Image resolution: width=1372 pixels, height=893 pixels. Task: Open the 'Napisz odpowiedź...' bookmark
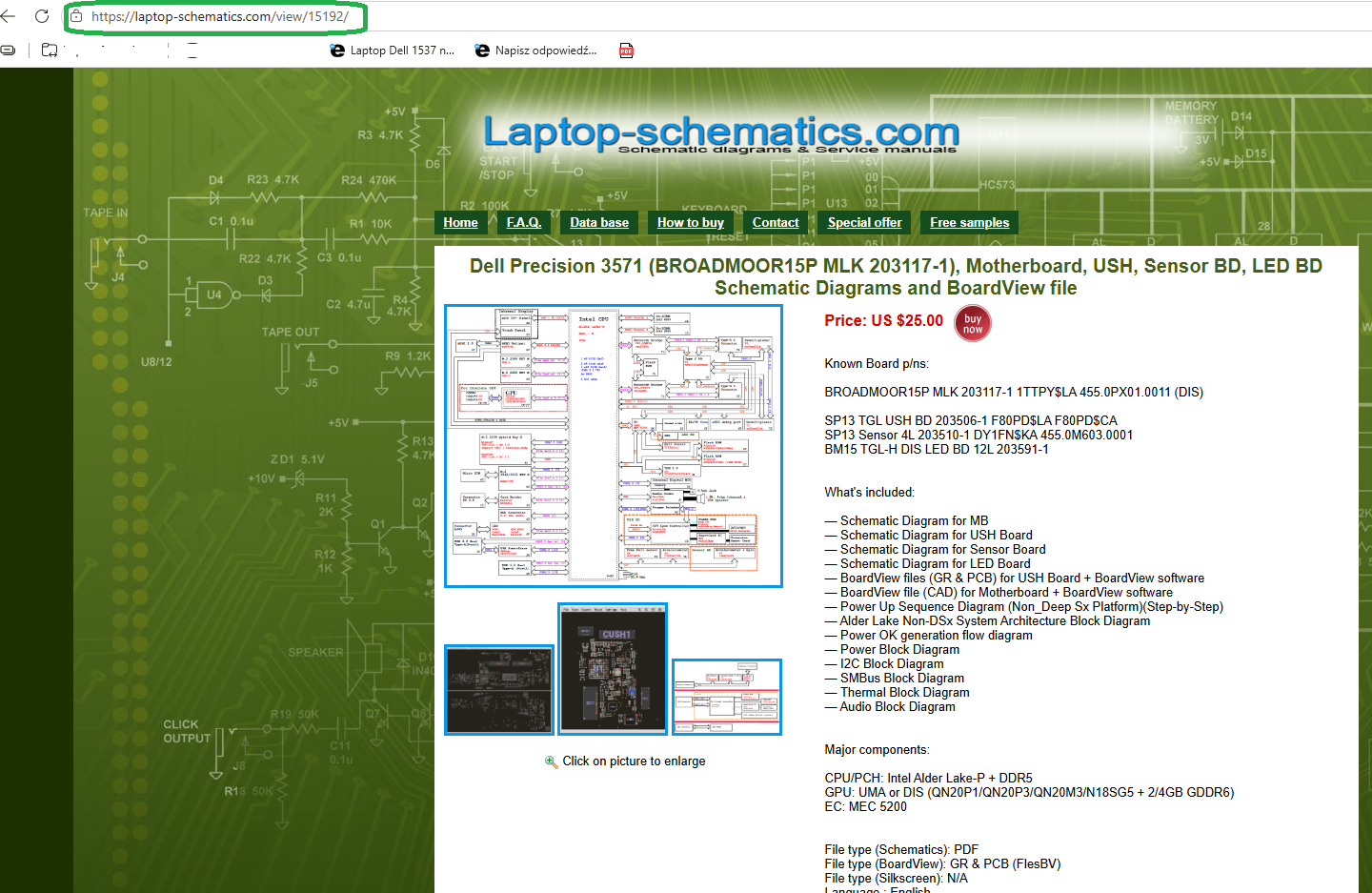pos(536,51)
